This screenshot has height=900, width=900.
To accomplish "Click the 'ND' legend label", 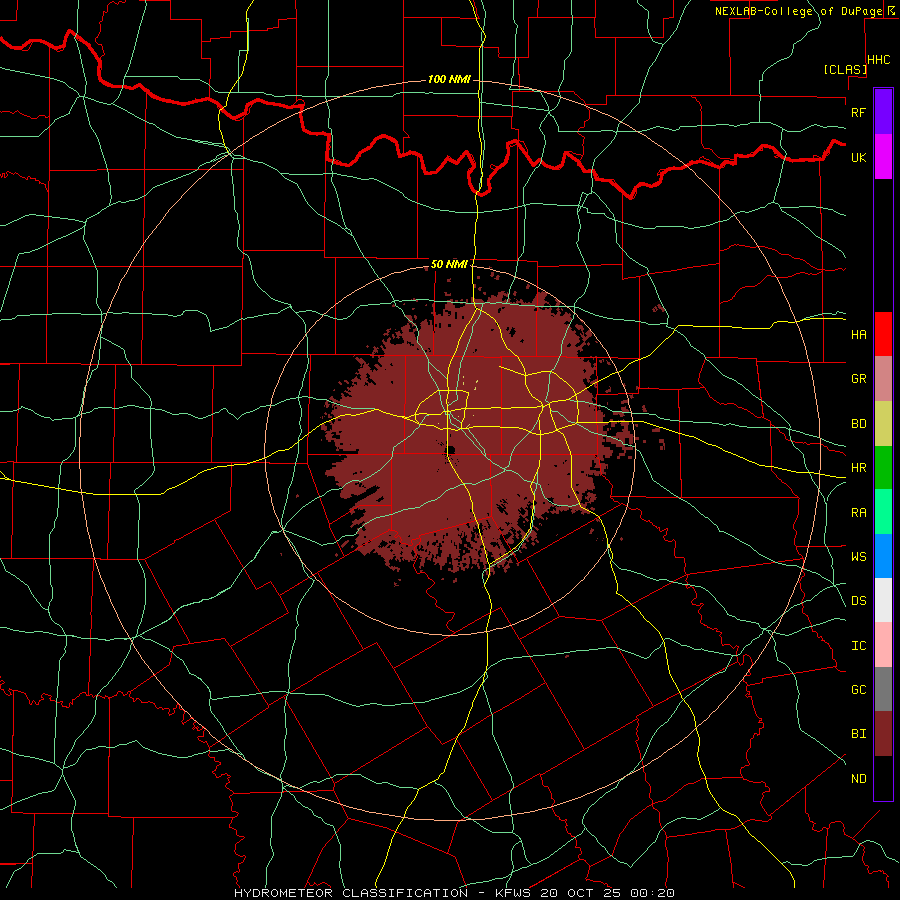I will click(858, 779).
